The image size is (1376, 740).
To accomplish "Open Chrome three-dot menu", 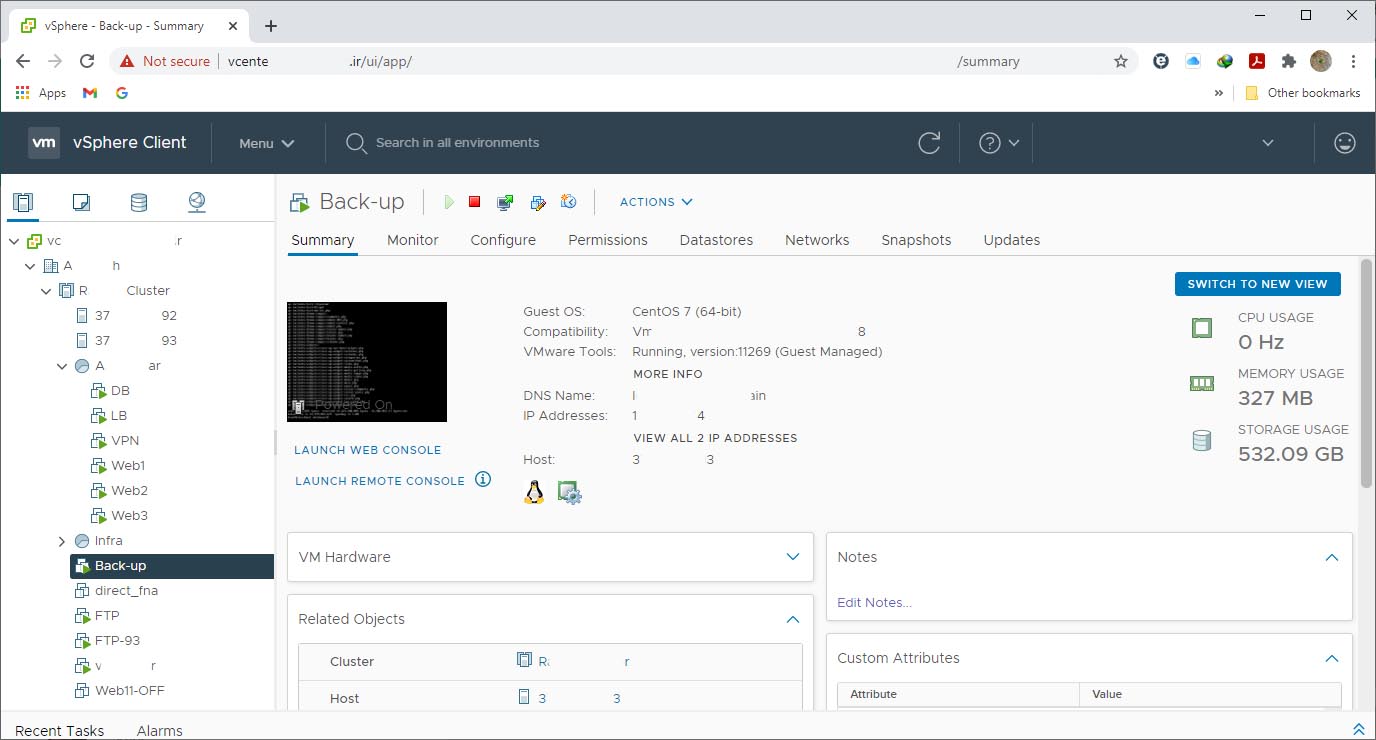I will point(1353,61).
